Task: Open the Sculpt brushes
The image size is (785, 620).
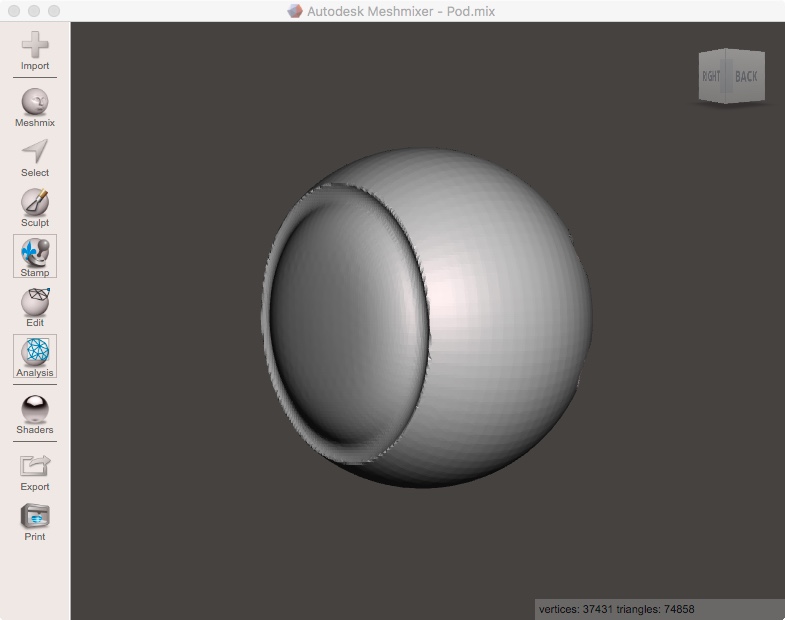Action: pos(35,208)
